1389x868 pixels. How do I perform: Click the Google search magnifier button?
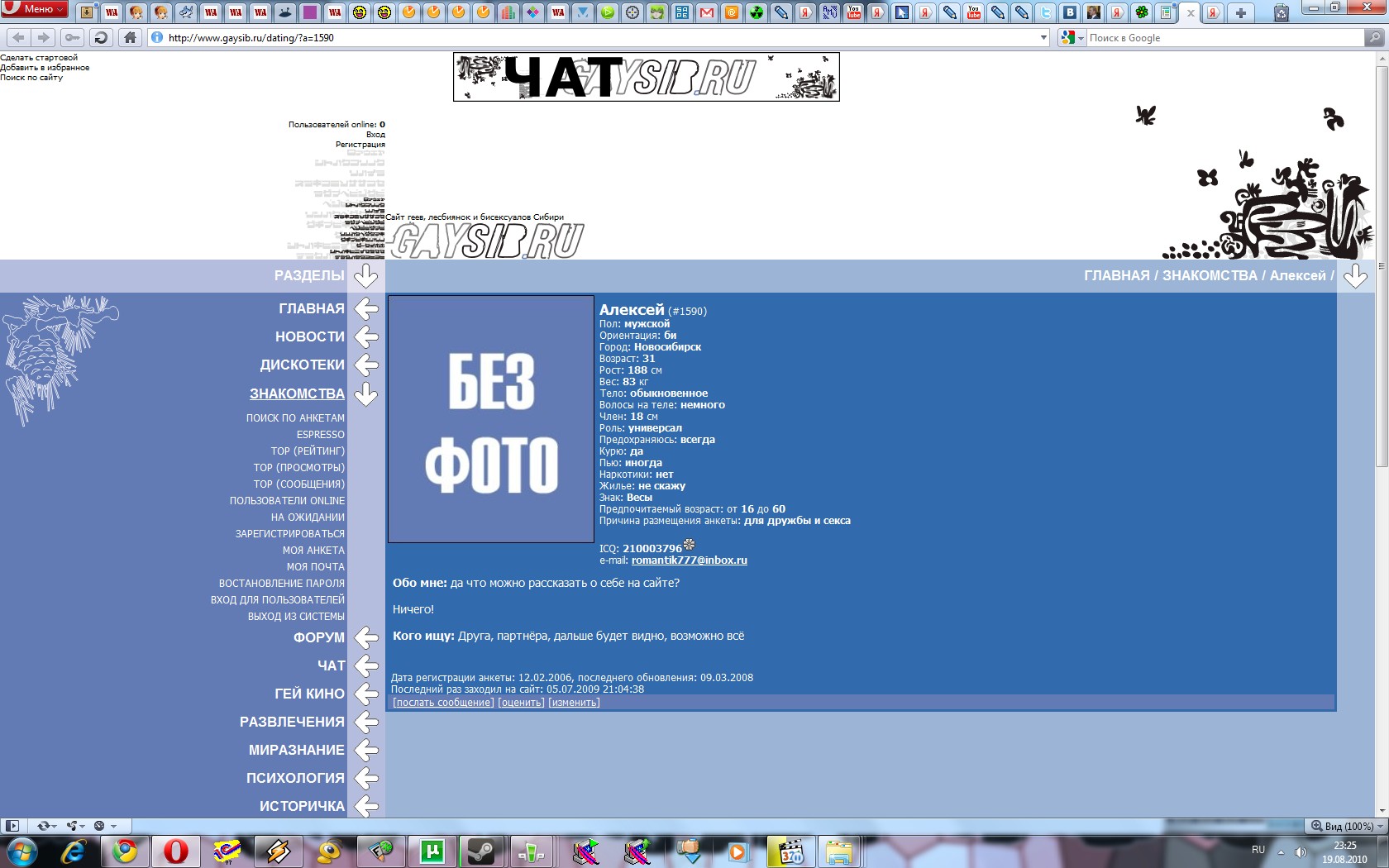(x=1374, y=37)
